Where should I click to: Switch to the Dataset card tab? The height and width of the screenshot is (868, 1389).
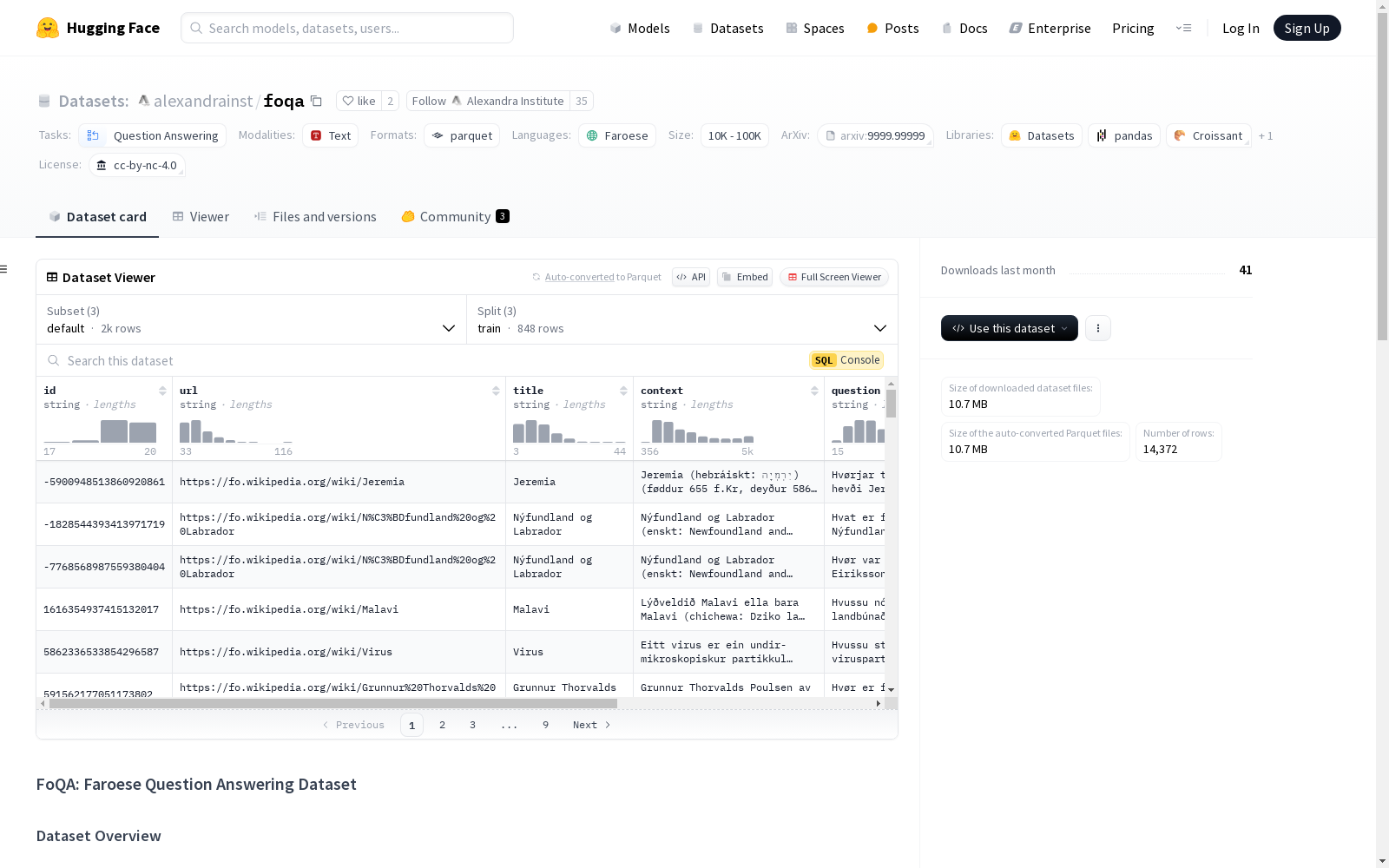[x=97, y=217]
